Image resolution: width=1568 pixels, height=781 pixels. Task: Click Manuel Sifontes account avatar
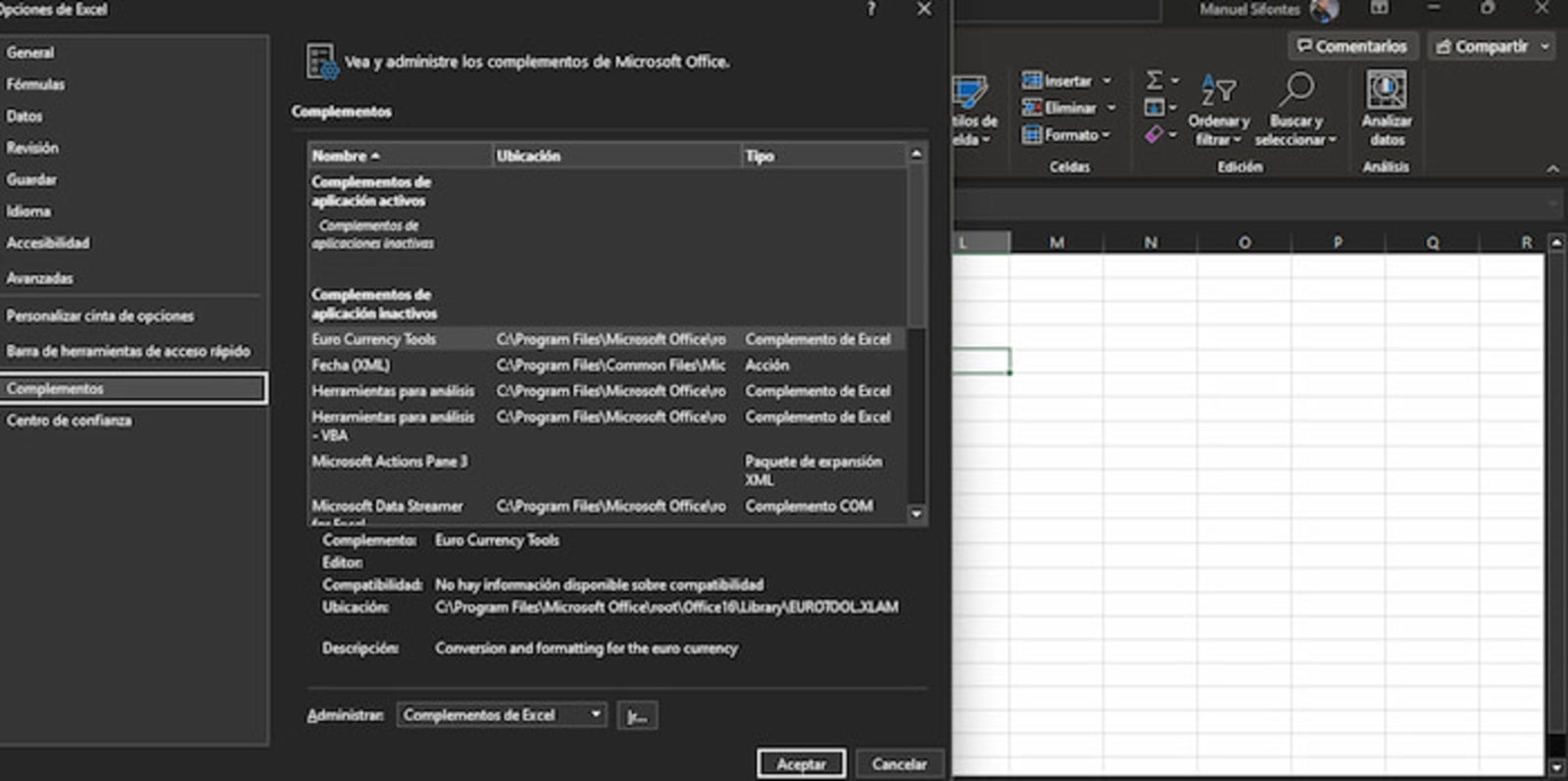(1324, 9)
